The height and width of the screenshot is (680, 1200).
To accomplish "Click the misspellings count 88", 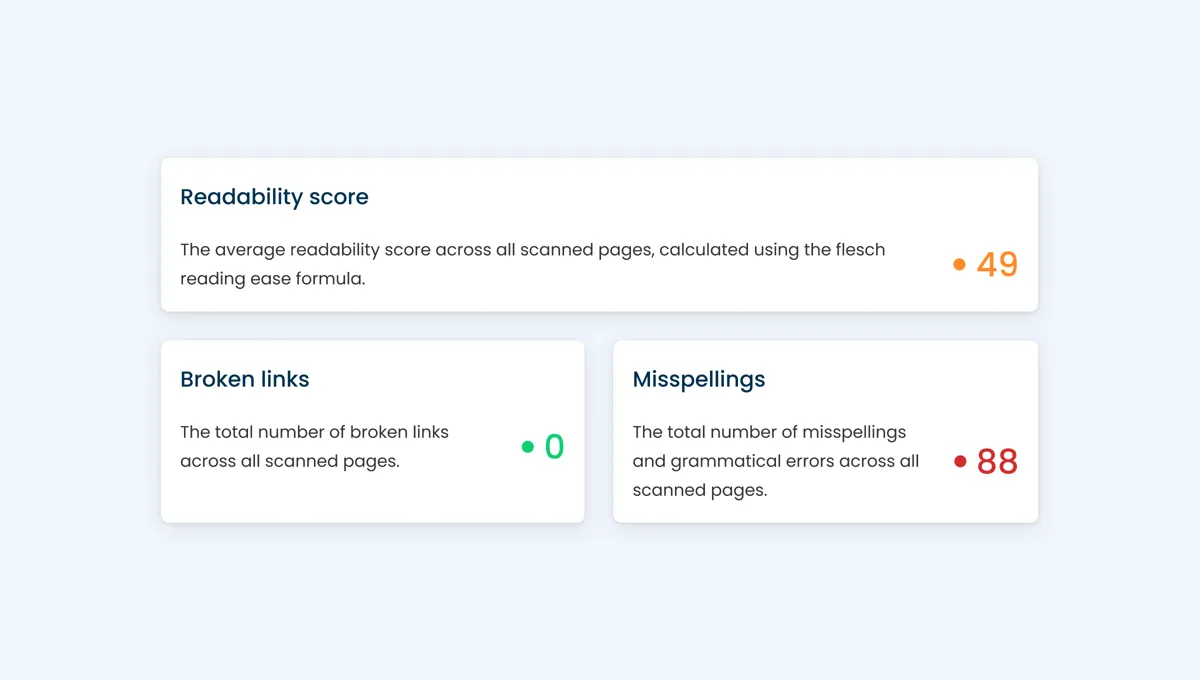I will click(x=996, y=461).
